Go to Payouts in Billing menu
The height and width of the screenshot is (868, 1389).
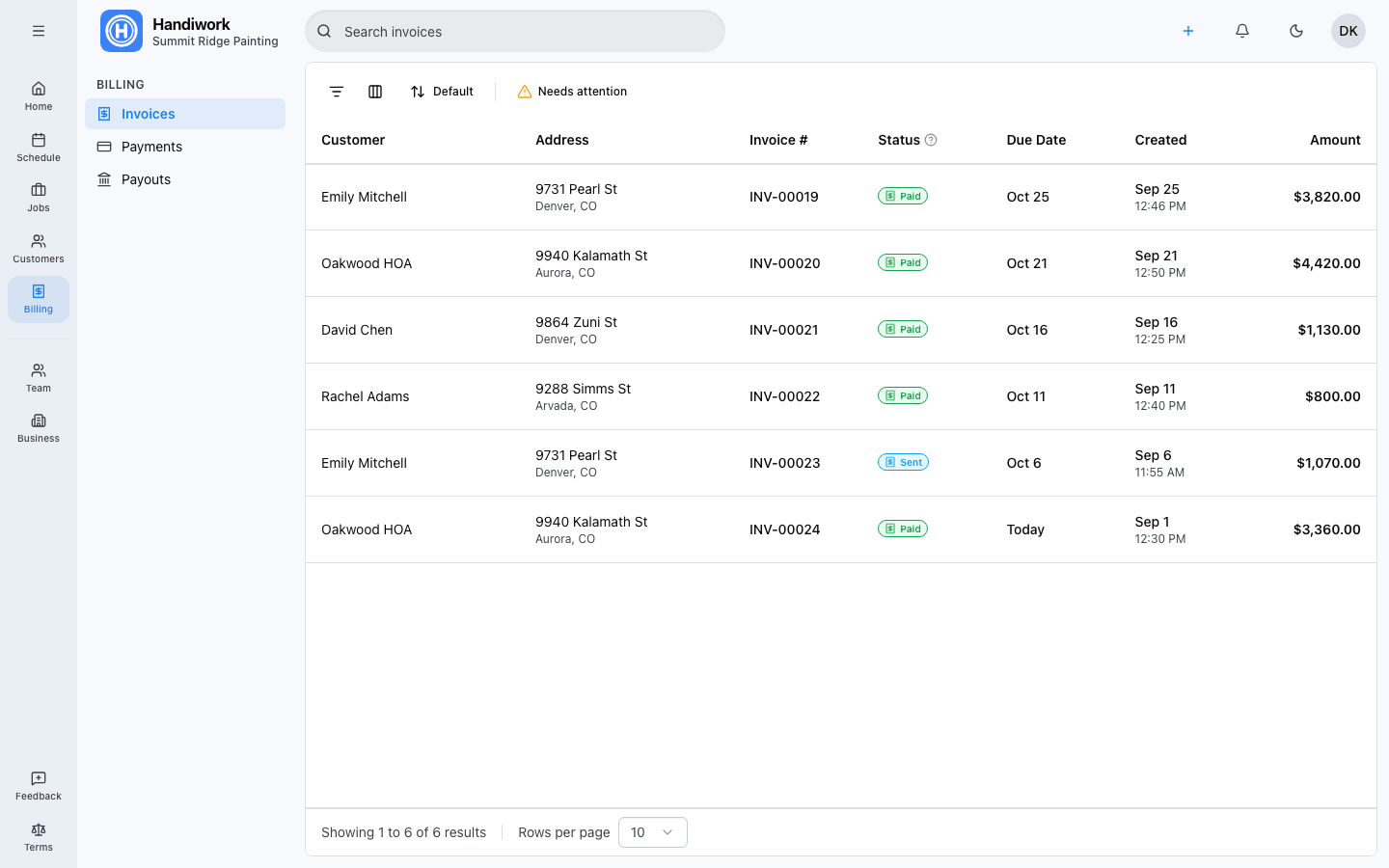click(x=185, y=179)
